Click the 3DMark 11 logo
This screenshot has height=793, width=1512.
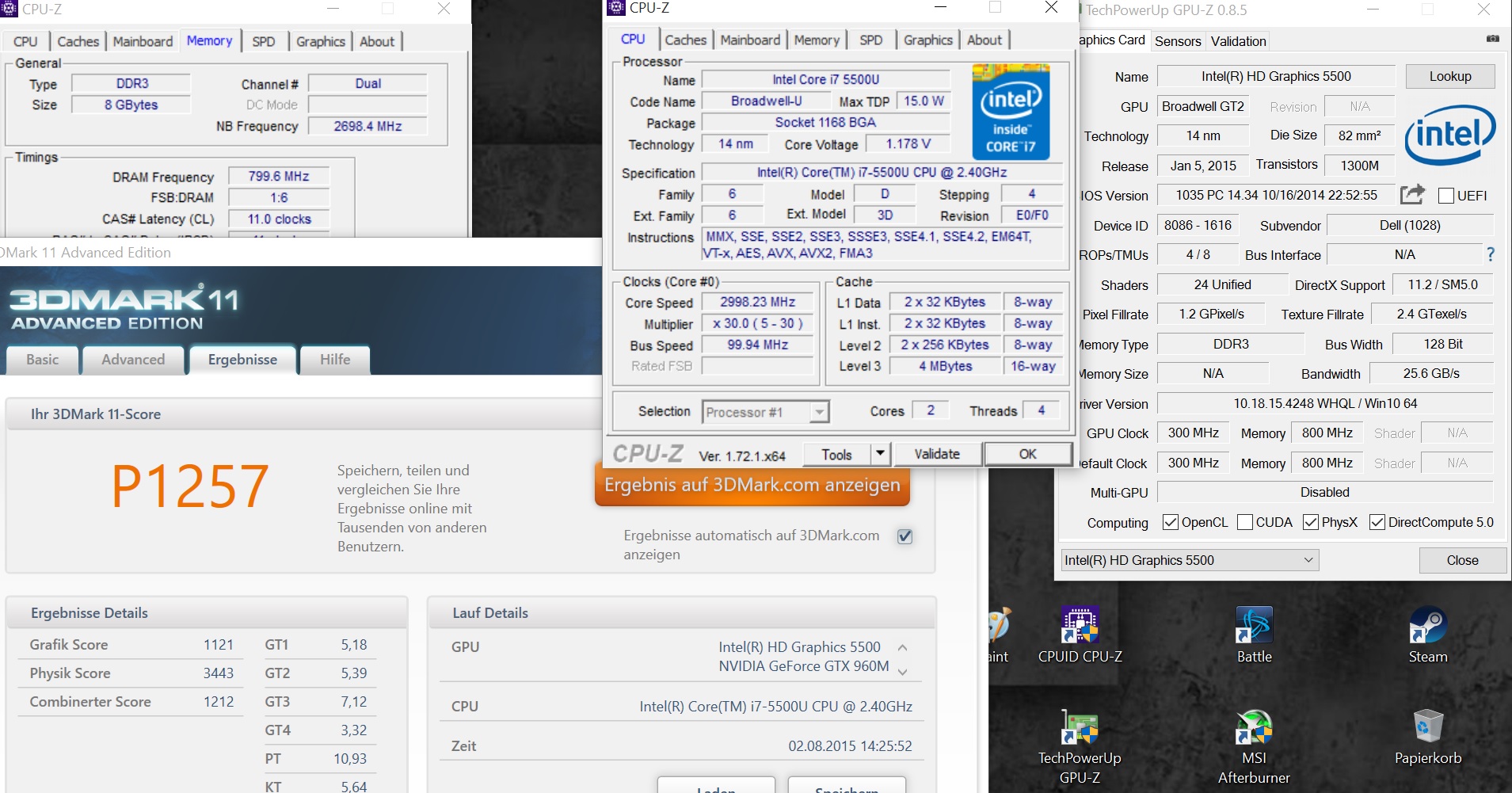pyautogui.click(x=123, y=307)
